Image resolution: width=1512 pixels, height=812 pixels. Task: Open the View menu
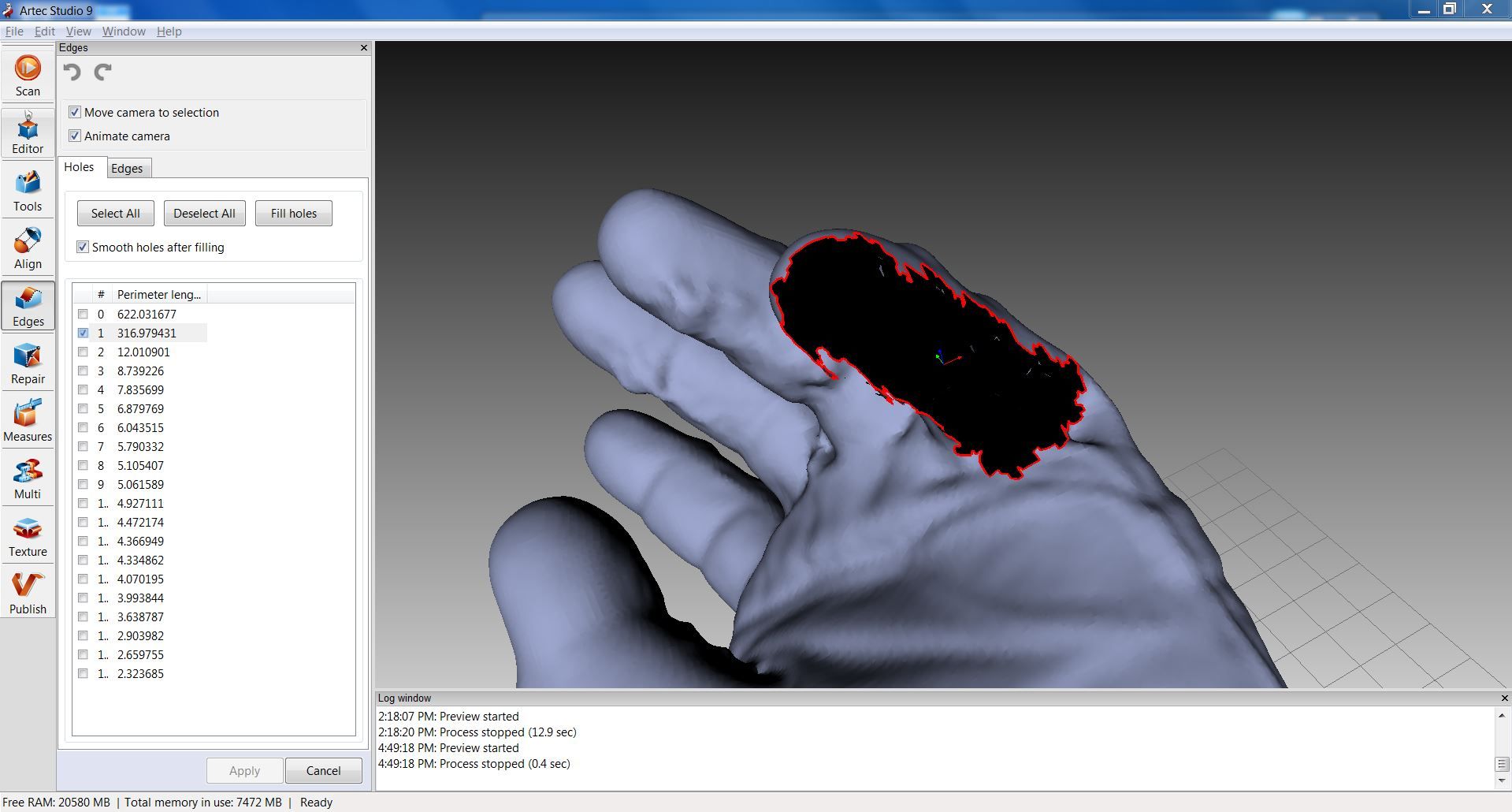click(77, 32)
